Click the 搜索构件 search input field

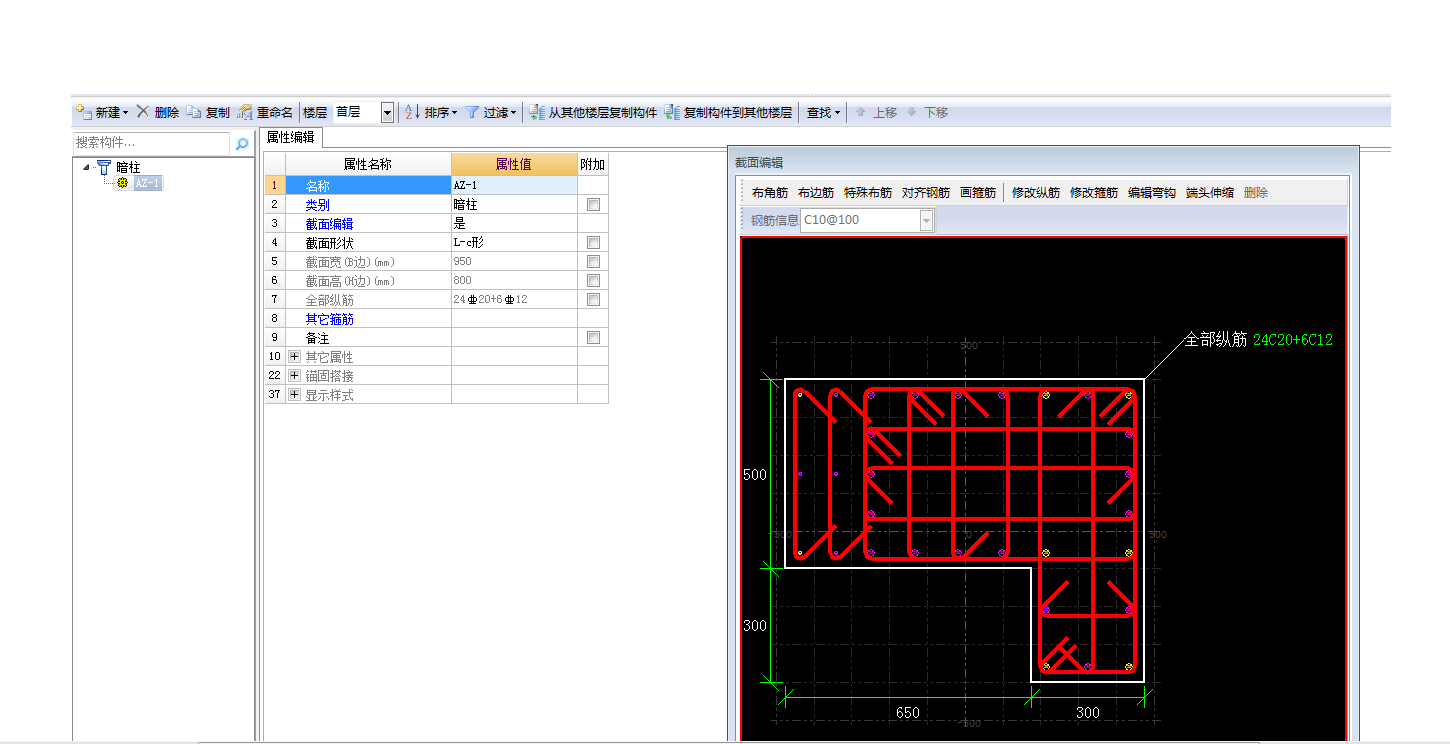tap(151, 143)
